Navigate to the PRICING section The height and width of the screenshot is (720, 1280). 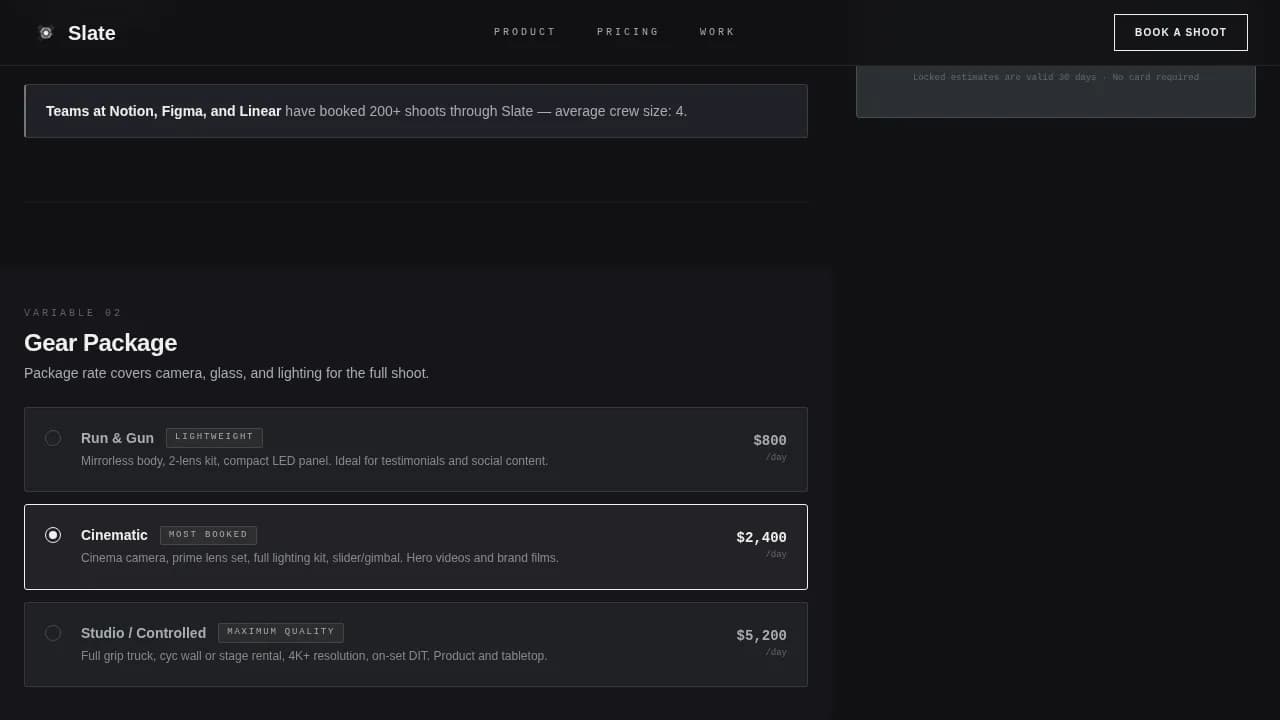pos(628,31)
